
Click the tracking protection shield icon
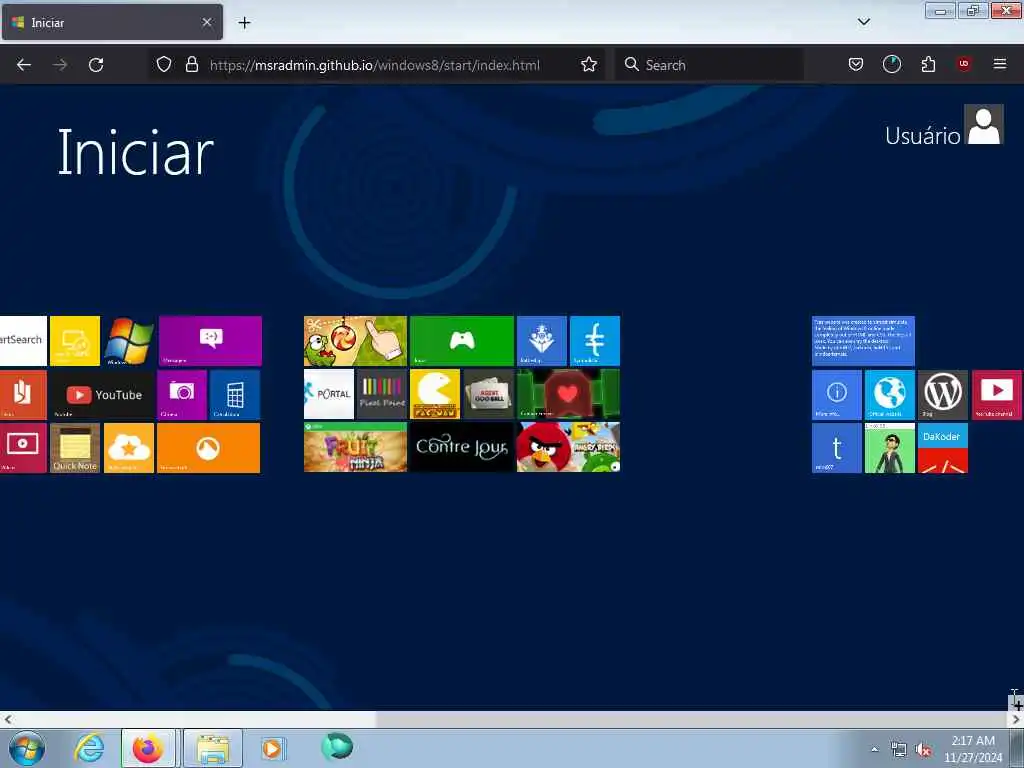click(x=164, y=65)
